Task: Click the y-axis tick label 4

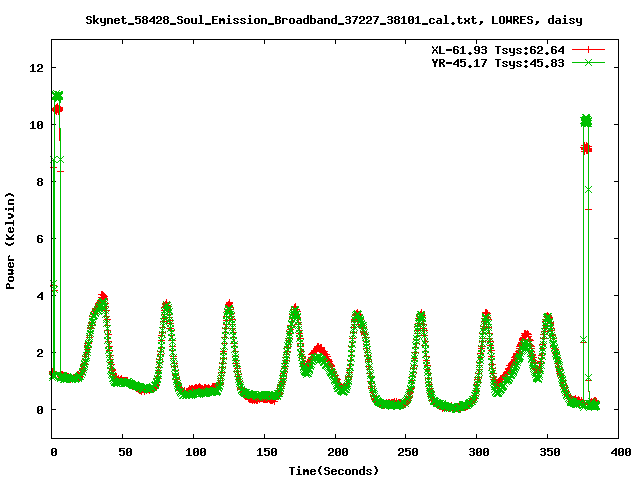Action: [x=40, y=296]
